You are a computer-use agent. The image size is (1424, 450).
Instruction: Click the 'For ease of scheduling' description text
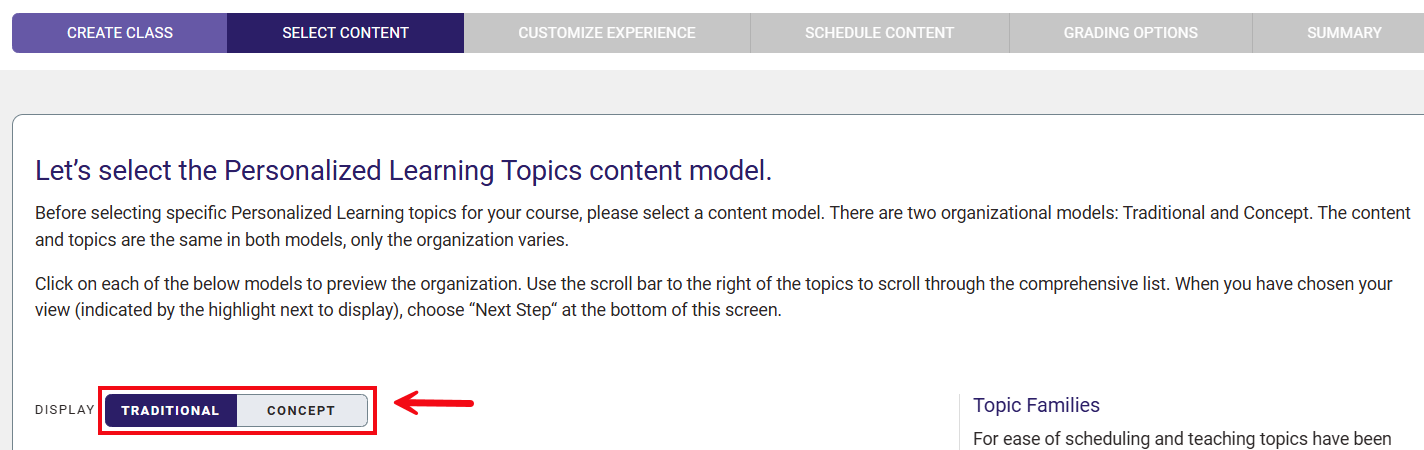[x=1182, y=439]
